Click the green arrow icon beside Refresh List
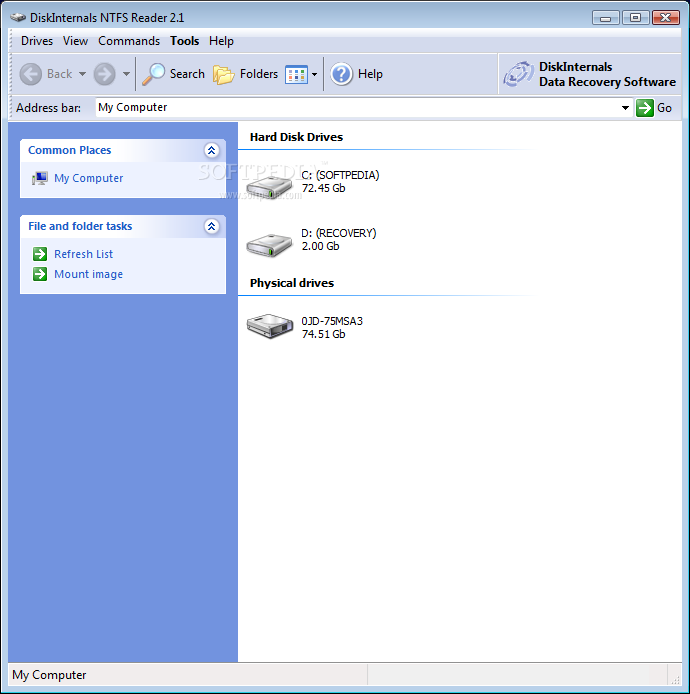The width and height of the screenshot is (690, 694). pos(40,254)
